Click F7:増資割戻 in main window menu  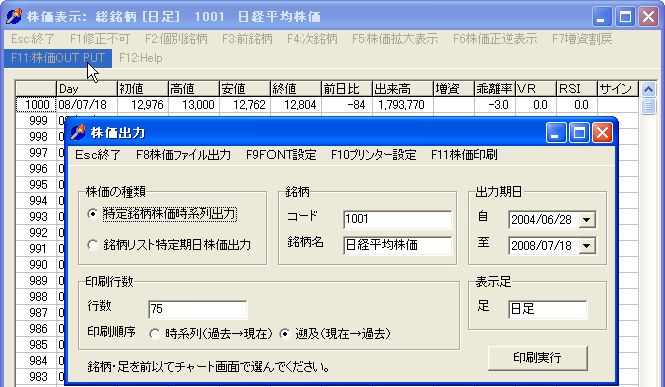tap(582, 39)
